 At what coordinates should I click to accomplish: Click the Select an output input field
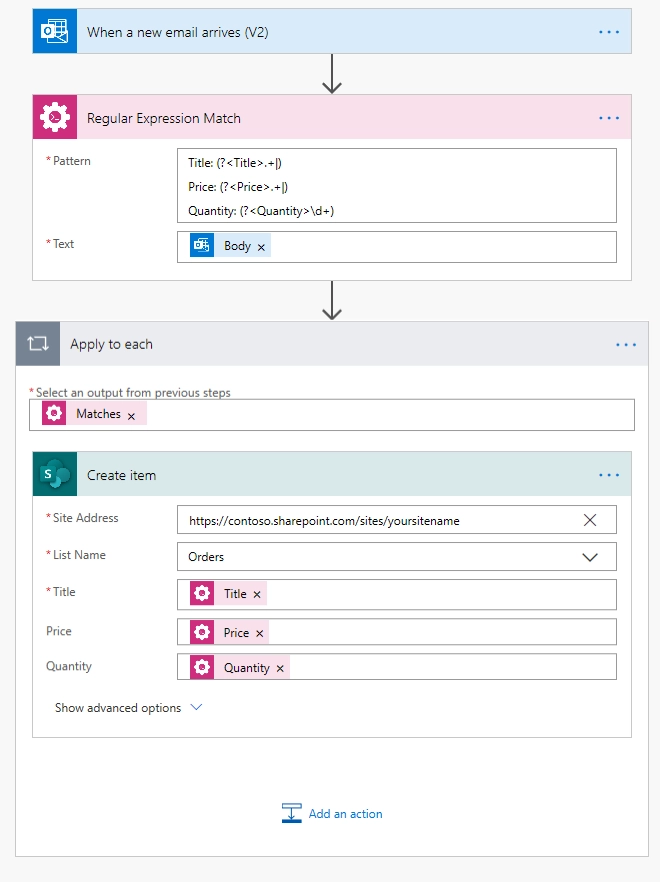coord(332,415)
